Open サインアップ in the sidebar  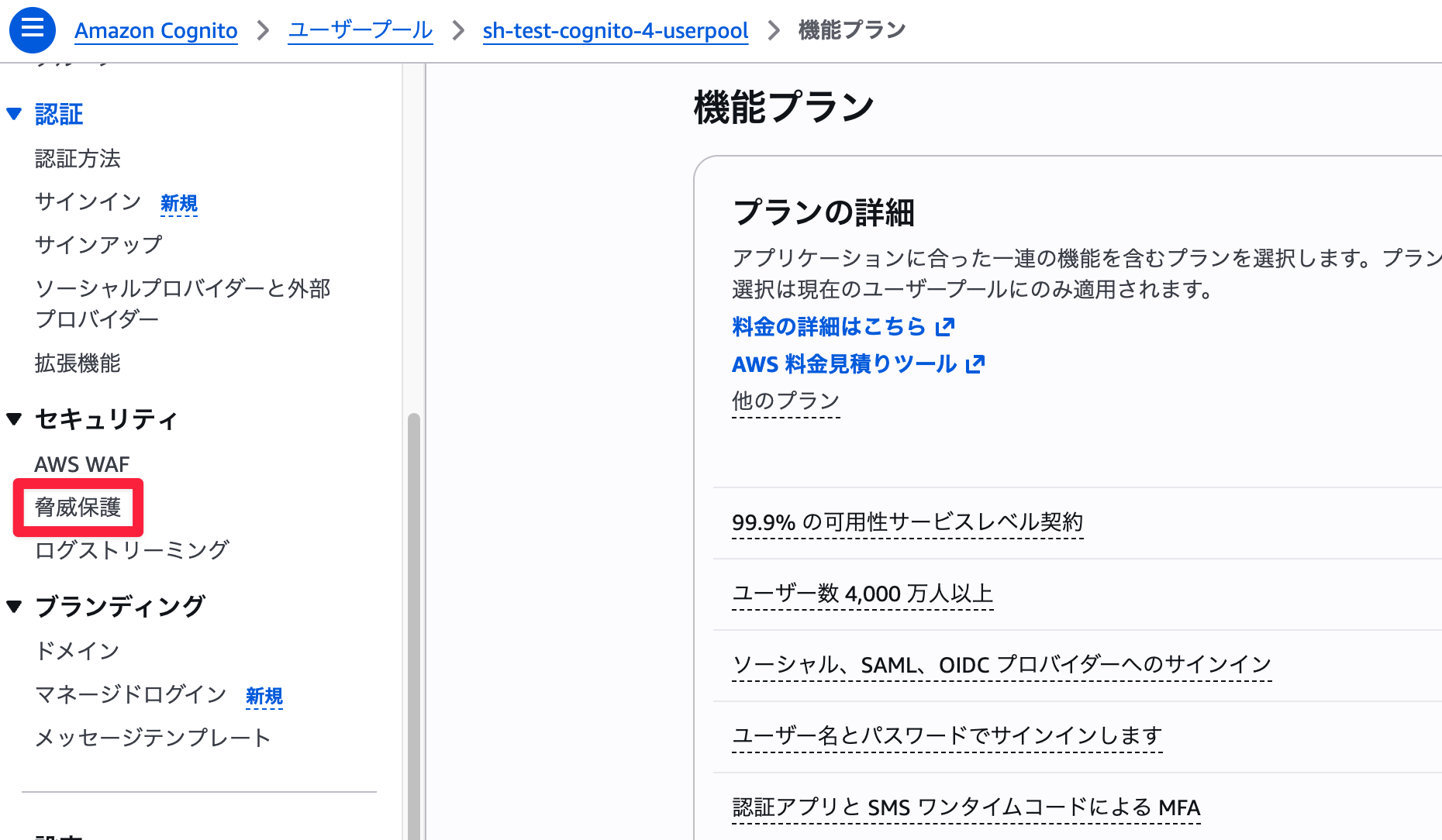coord(98,245)
